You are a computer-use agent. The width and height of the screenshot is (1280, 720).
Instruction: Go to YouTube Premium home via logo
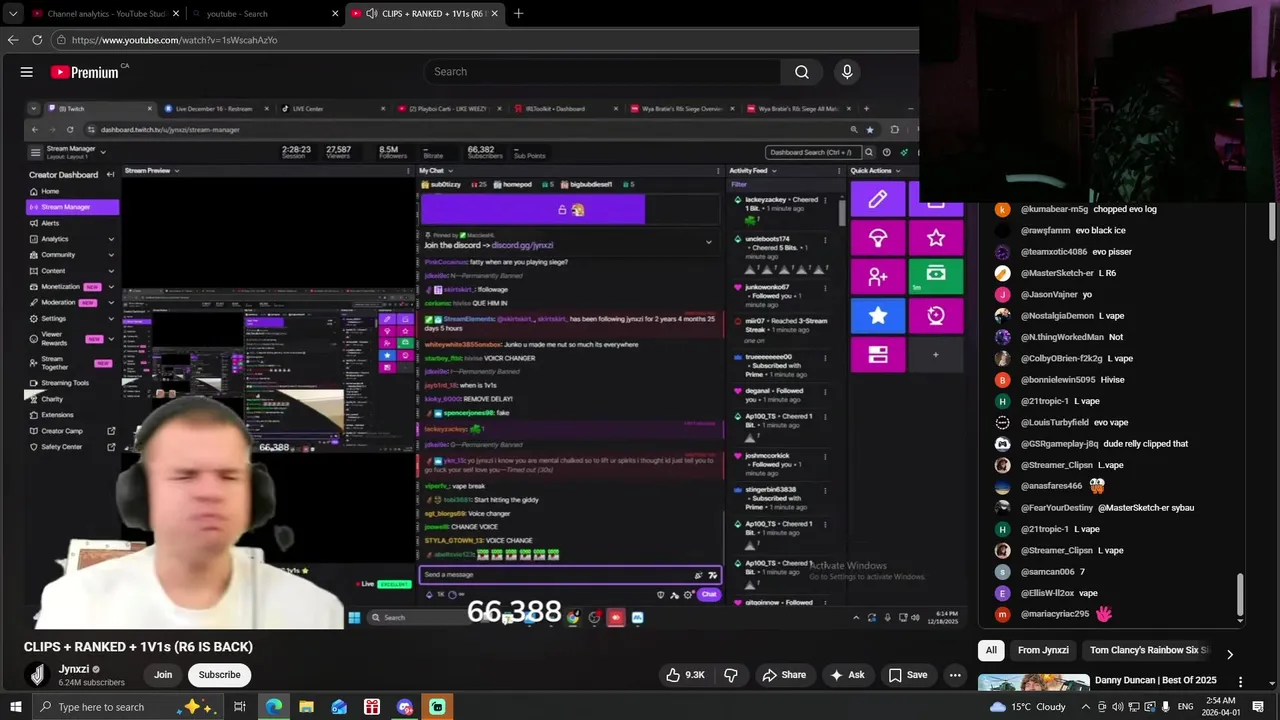pos(86,72)
